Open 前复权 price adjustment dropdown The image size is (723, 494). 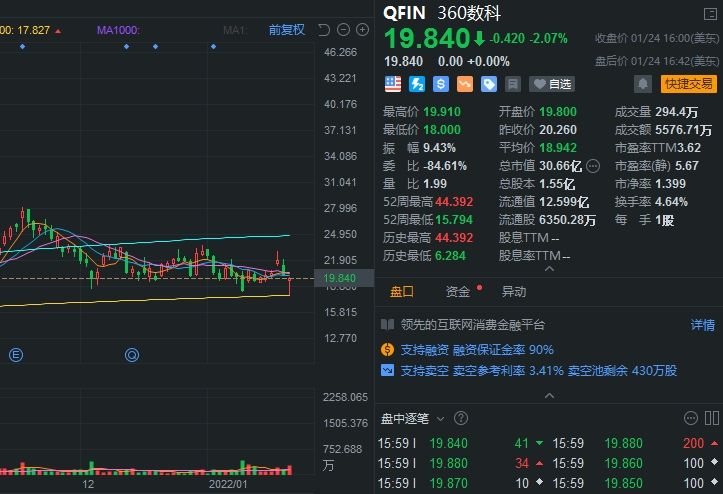point(286,30)
